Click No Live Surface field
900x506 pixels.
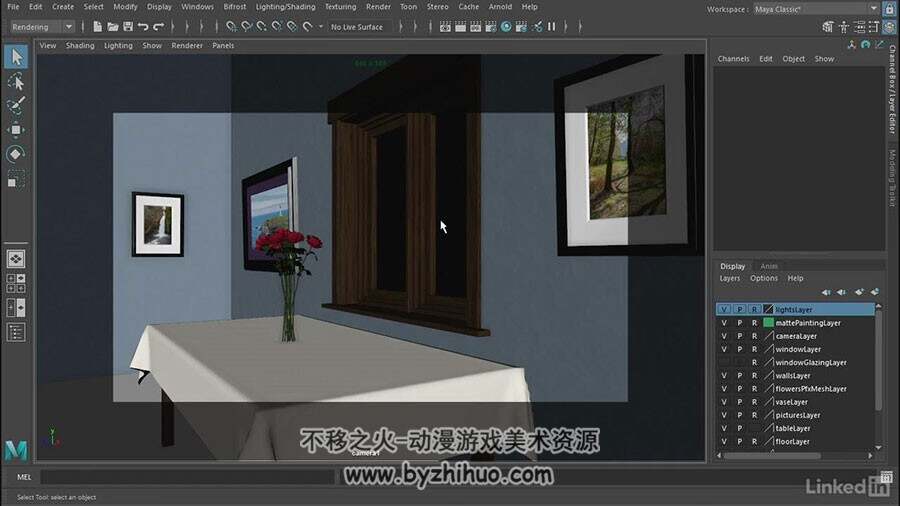(361, 27)
